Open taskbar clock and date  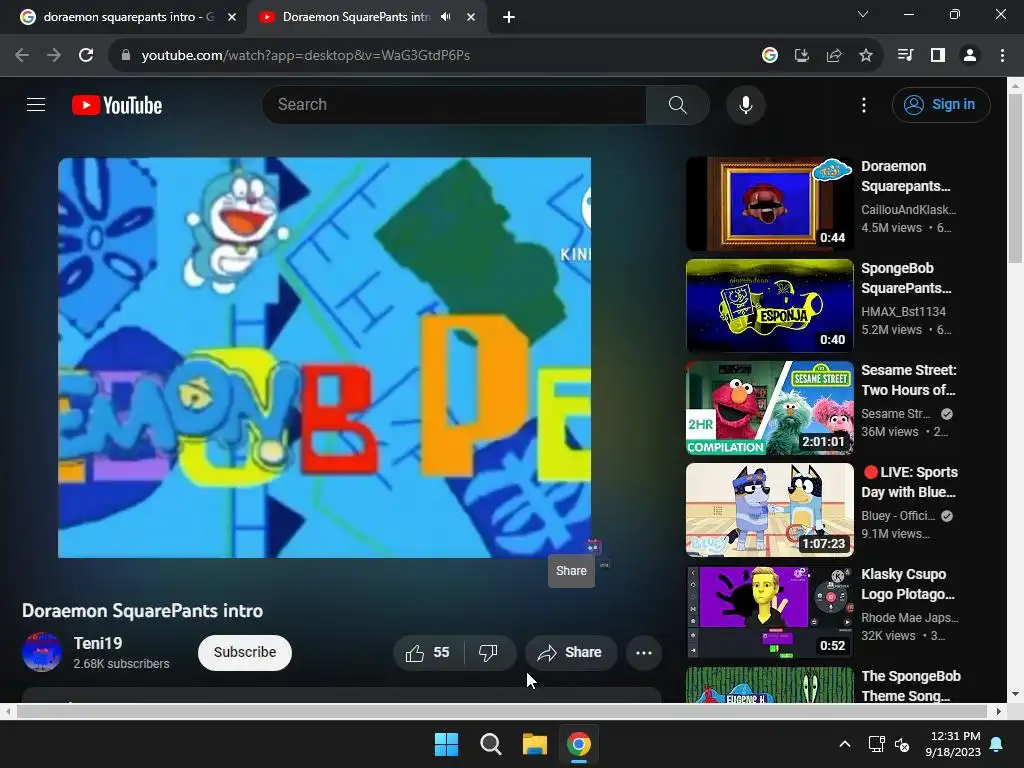953,744
